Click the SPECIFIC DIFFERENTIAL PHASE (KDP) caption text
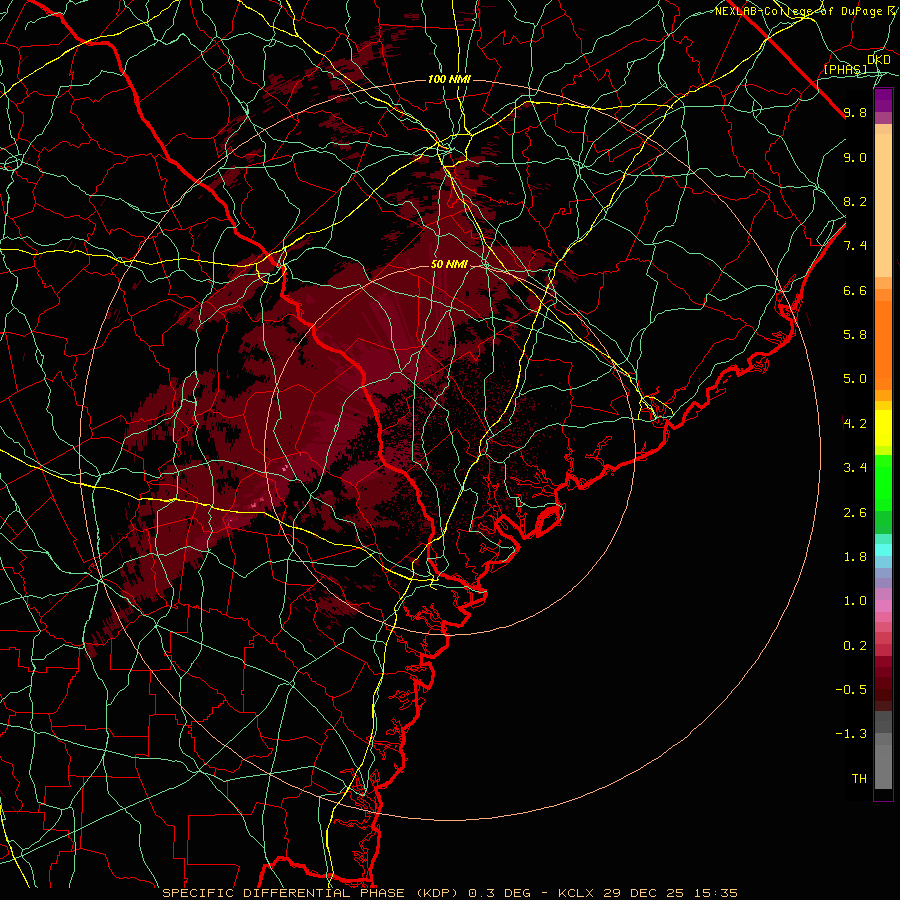The height and width of the screenshot is (900, 900). 312,893
